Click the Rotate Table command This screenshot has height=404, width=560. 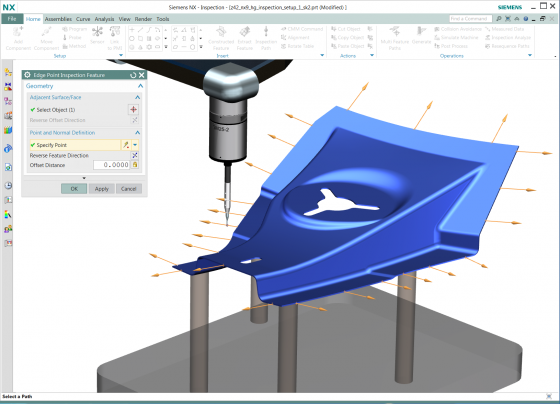(297, 46)
